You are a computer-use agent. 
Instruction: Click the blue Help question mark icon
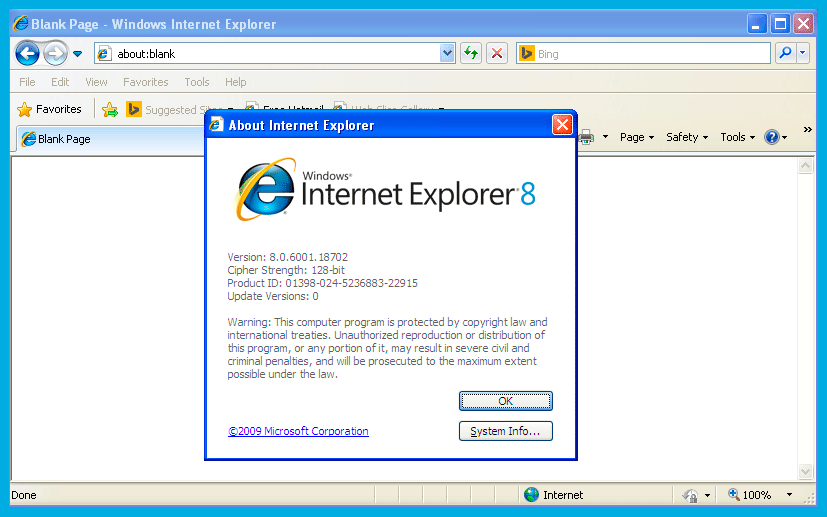(772, 137)
